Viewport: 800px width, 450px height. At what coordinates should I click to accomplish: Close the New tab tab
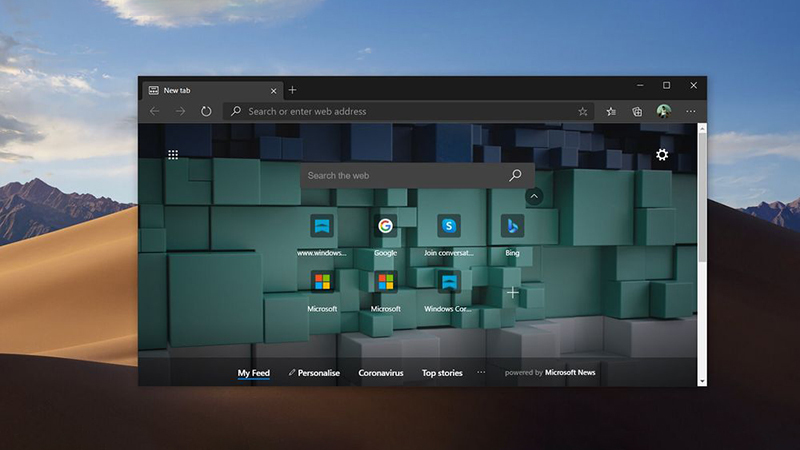click(x=273, y=91)
